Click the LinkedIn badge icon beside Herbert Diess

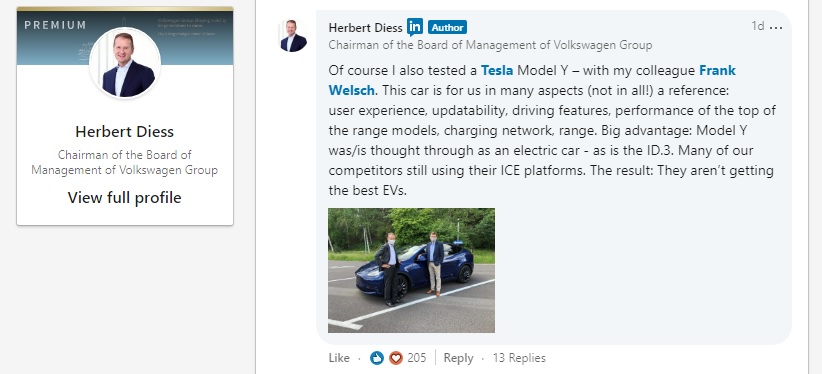415,27
